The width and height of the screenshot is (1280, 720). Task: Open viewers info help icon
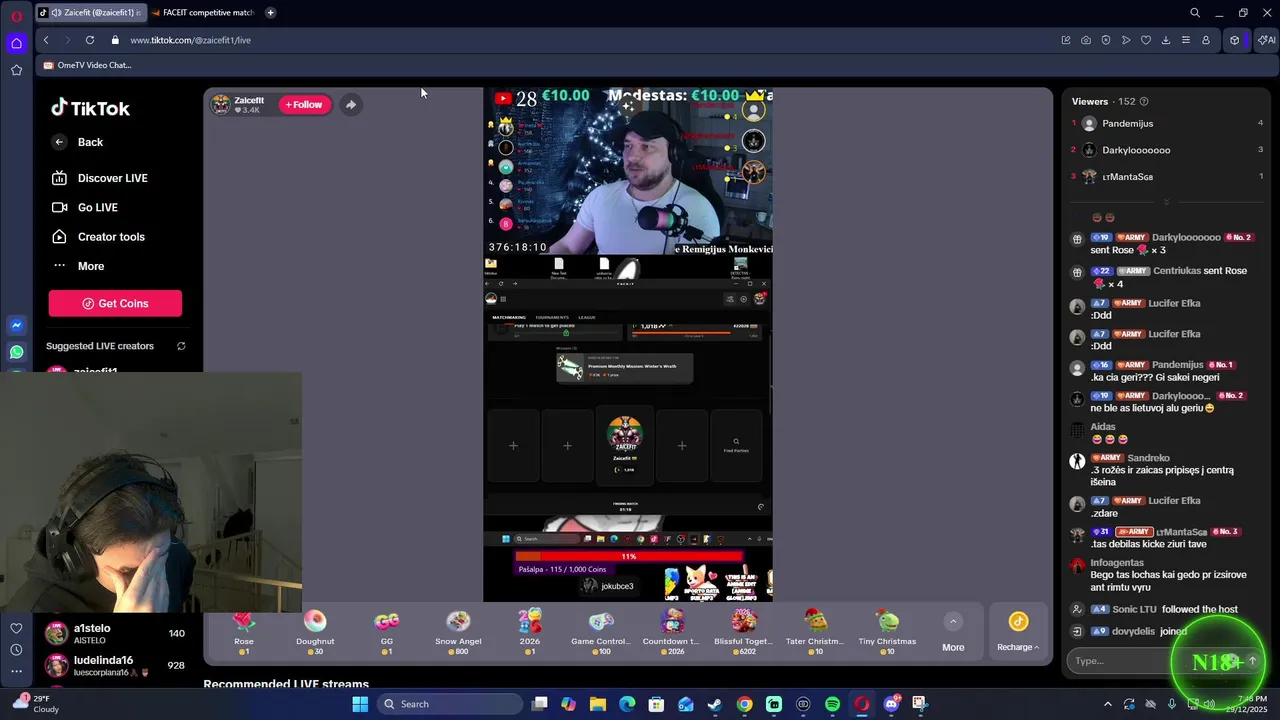click(x=1144, y=101)
